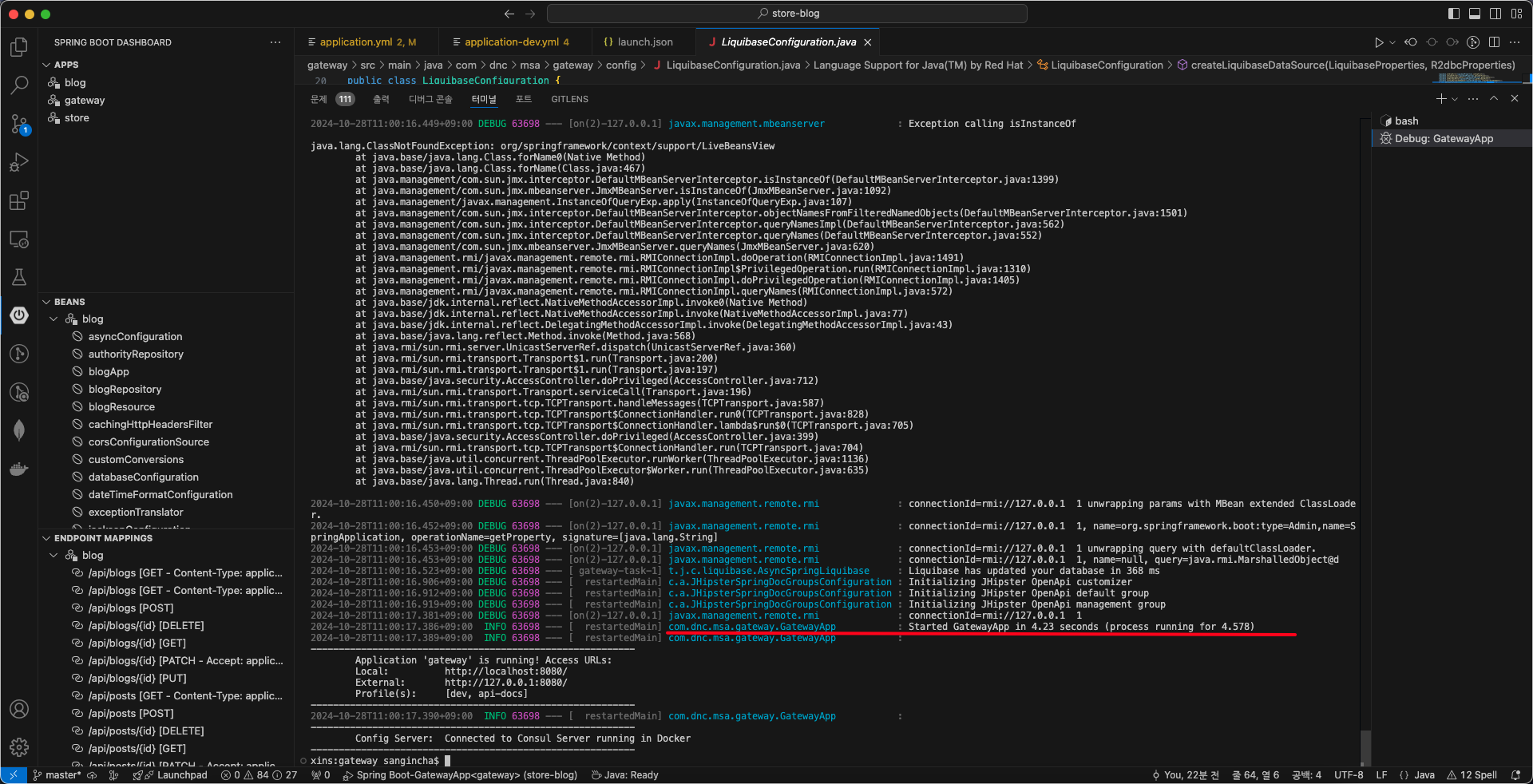Go forward using the title bar arrow
Viewport: 1533px width, 784px height.
(x=530, y=14)
